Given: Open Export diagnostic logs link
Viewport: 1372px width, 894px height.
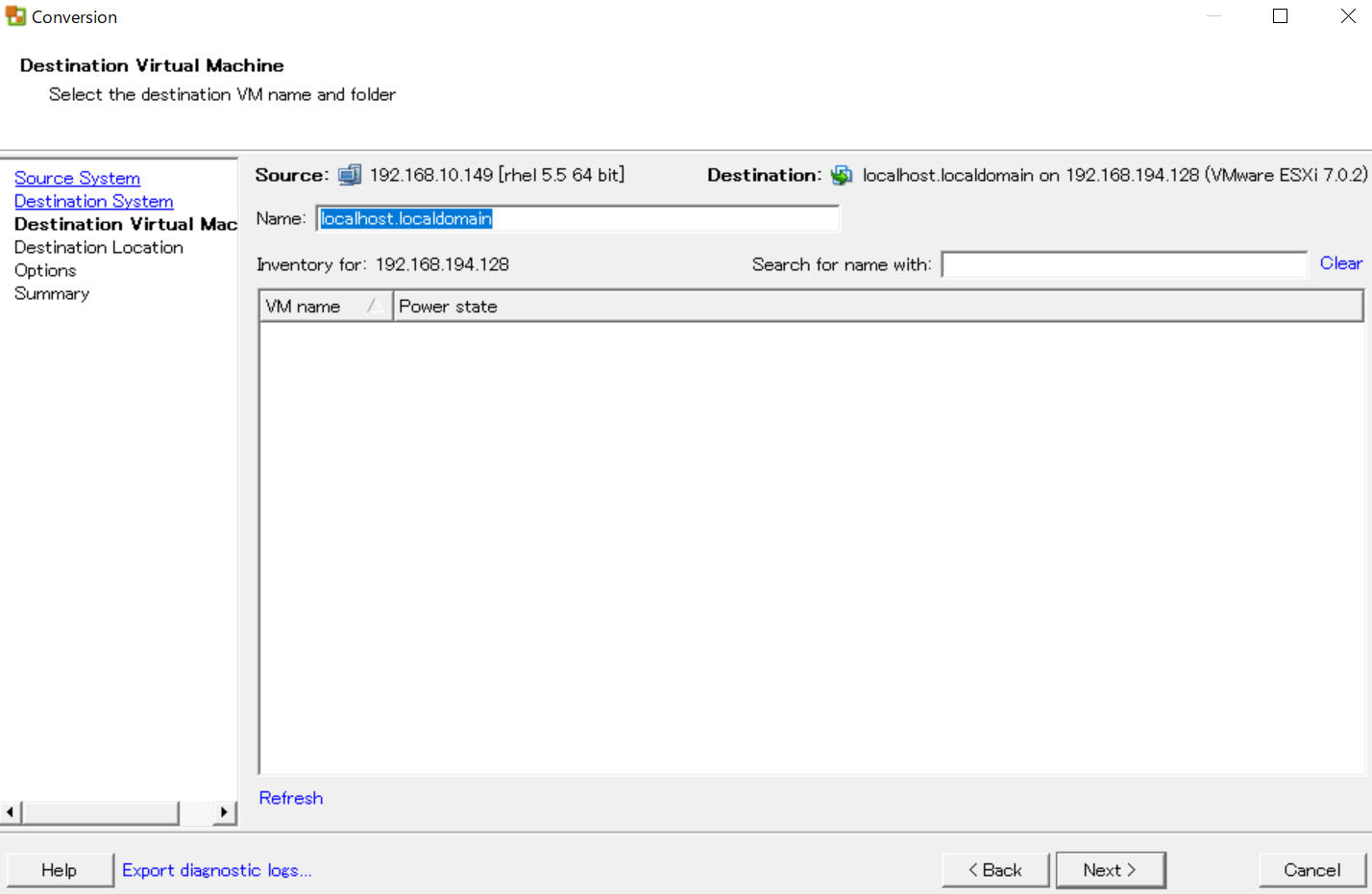Looking at the screenshot, I should click(216, 870).
